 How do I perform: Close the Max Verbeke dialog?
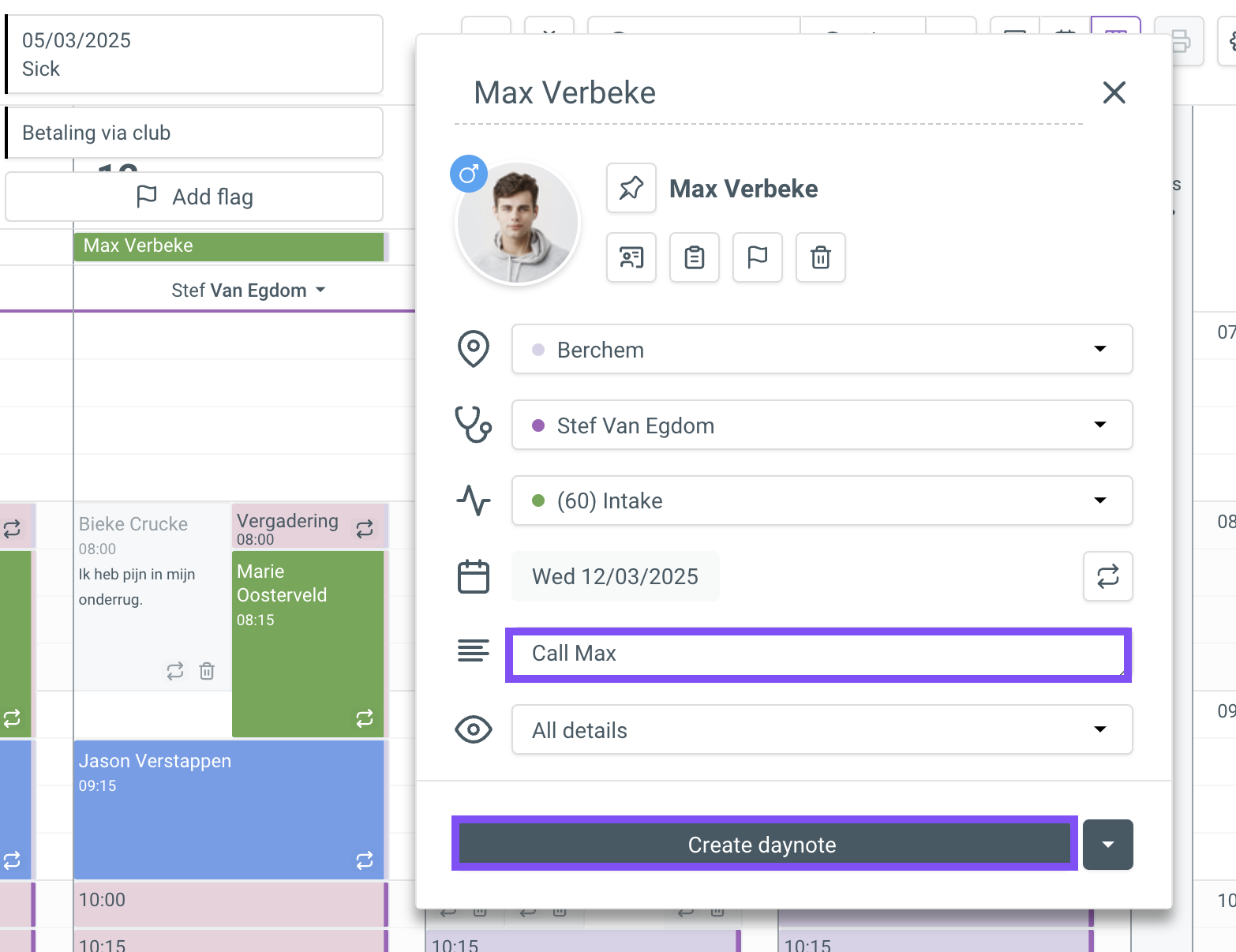click(1114, 92)
